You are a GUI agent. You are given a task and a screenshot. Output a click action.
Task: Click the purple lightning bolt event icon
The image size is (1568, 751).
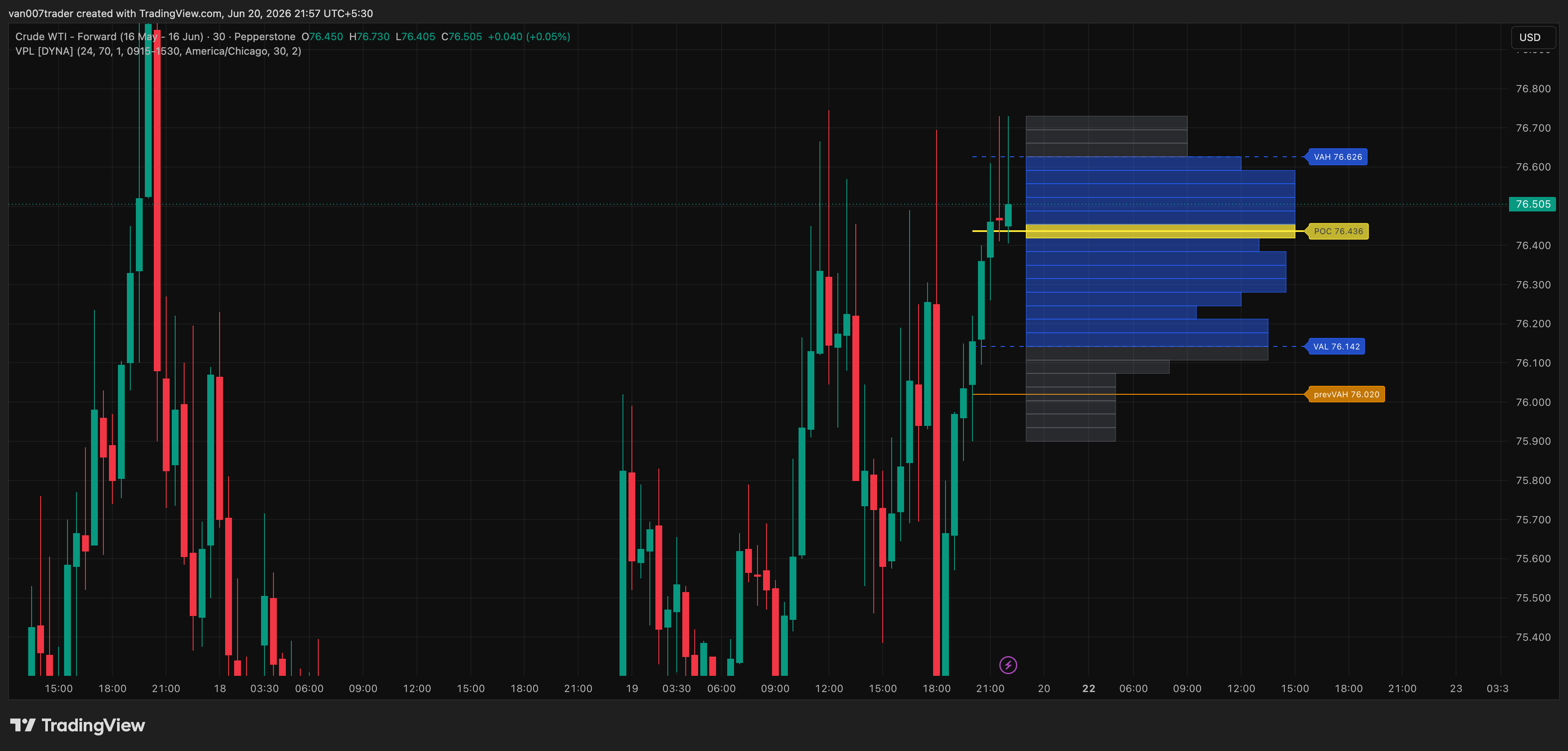[1008, 665]
